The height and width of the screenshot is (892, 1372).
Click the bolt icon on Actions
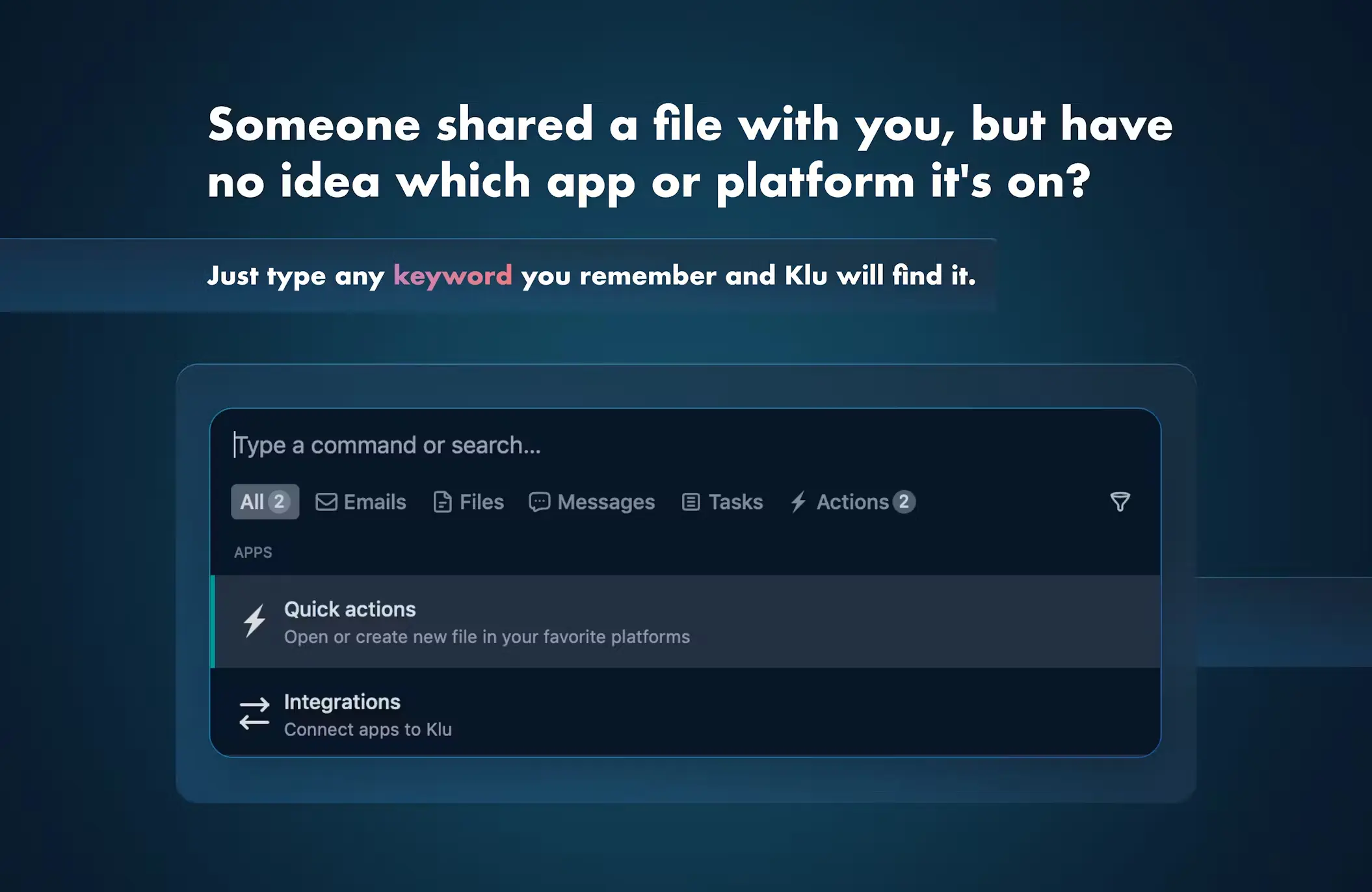click(798, 502)
